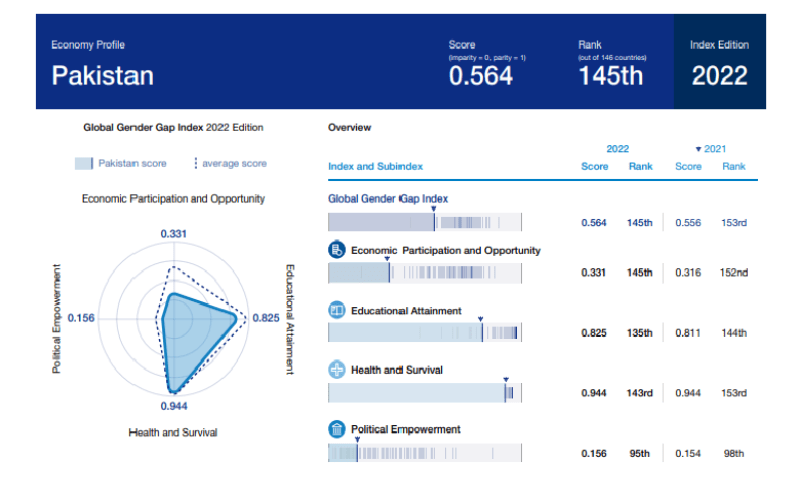Click the Economy Profile label
This screenshot has height=480, width=800.
tap(88, 45)
